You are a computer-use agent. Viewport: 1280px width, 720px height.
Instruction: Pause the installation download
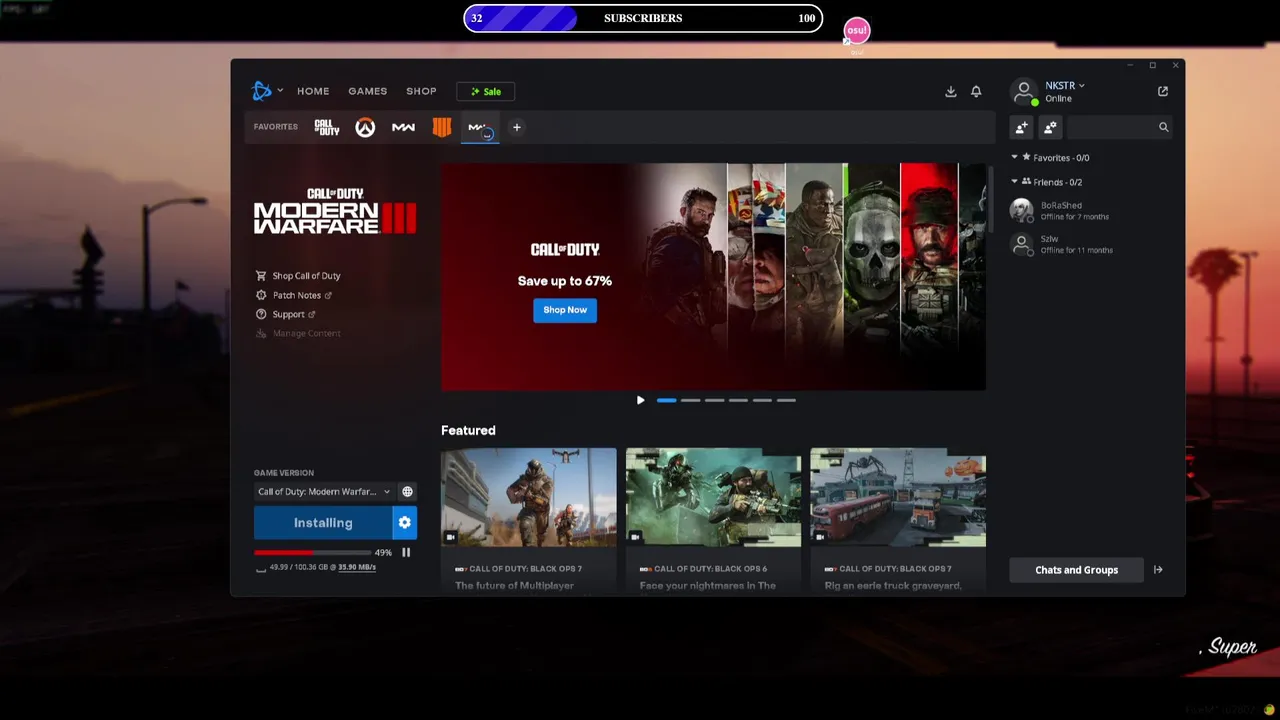click(406, 552)
